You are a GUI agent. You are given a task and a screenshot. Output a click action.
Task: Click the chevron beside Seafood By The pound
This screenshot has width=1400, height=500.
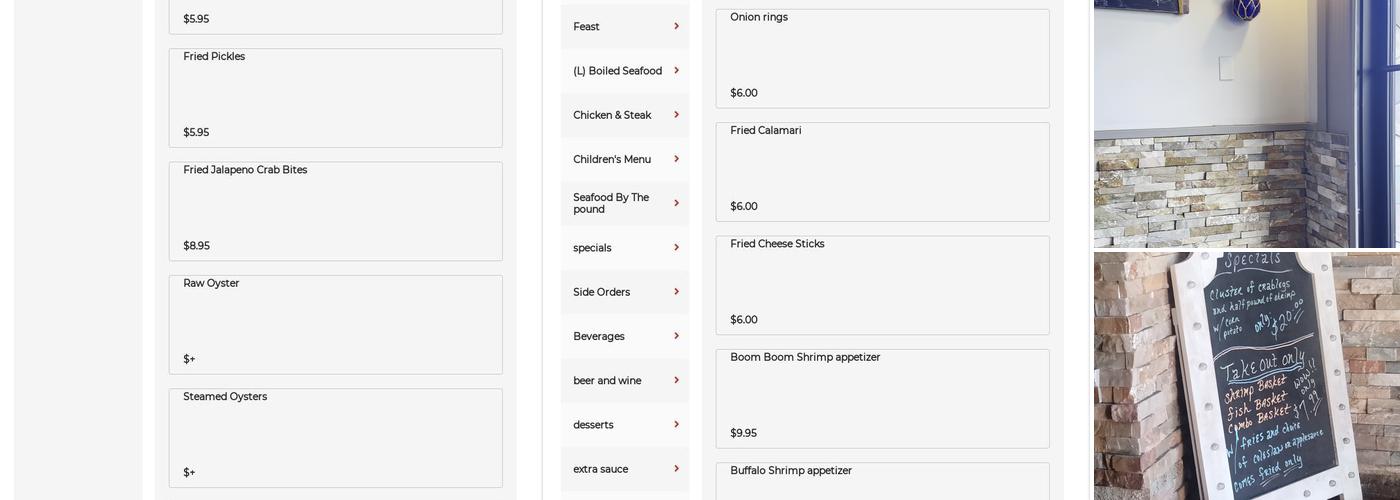coord(676,203)
